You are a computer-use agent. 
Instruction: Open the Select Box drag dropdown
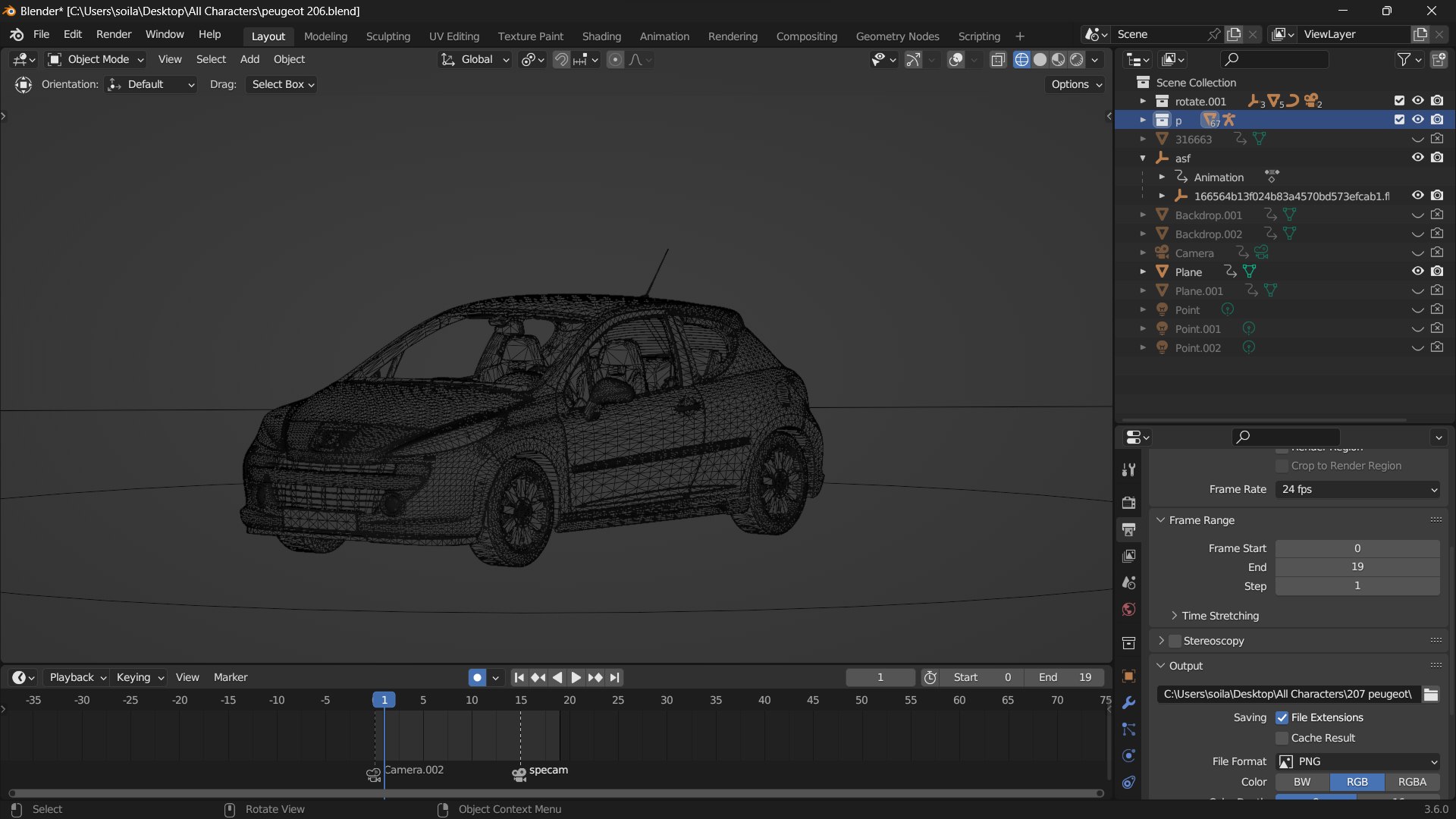(x=283, y=84)
